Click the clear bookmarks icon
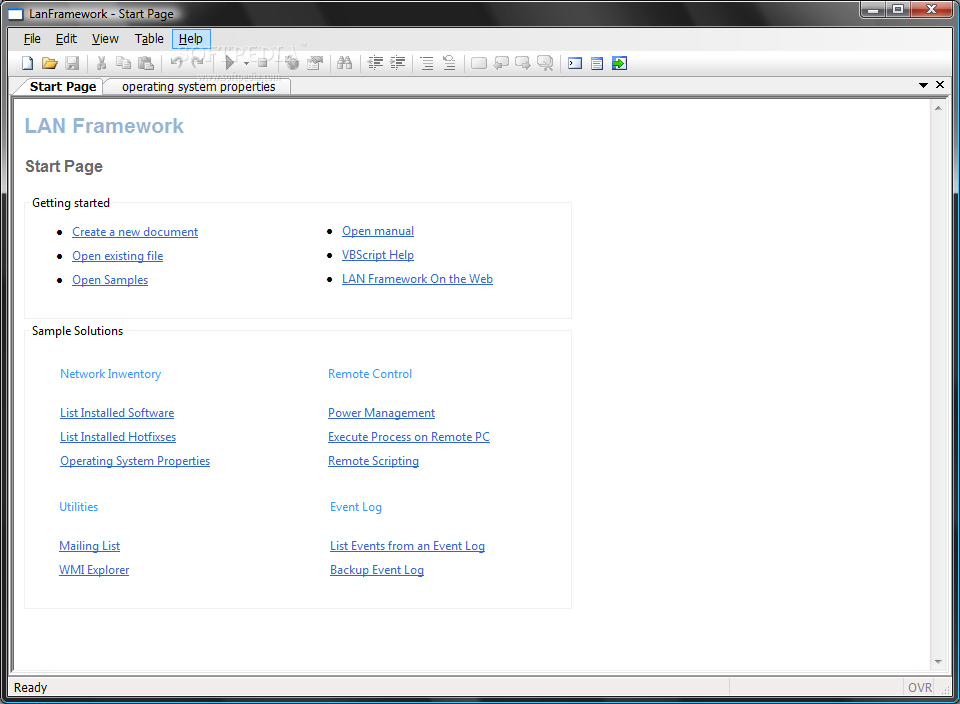Screen dimensions: 960x704 (545, 63)
